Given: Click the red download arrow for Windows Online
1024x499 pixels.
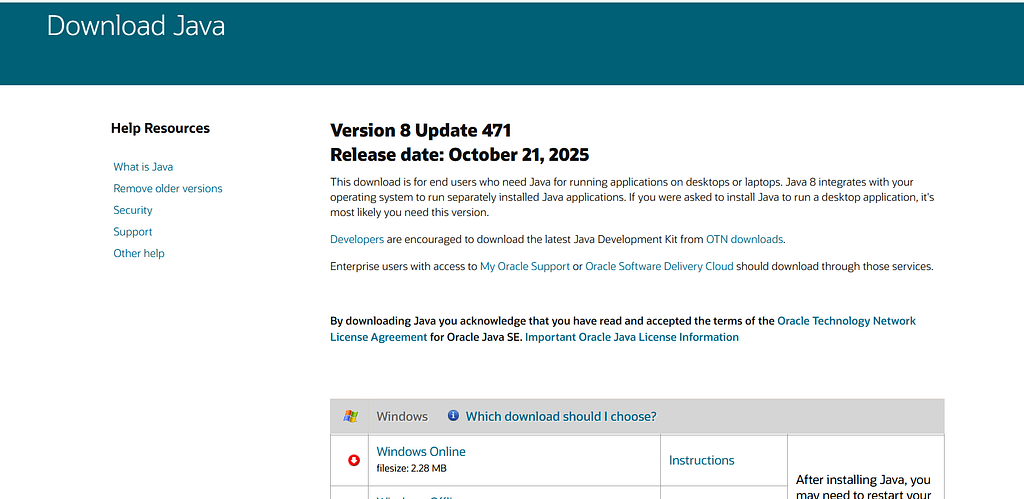Looking at the screenshot, I should 354,460.
